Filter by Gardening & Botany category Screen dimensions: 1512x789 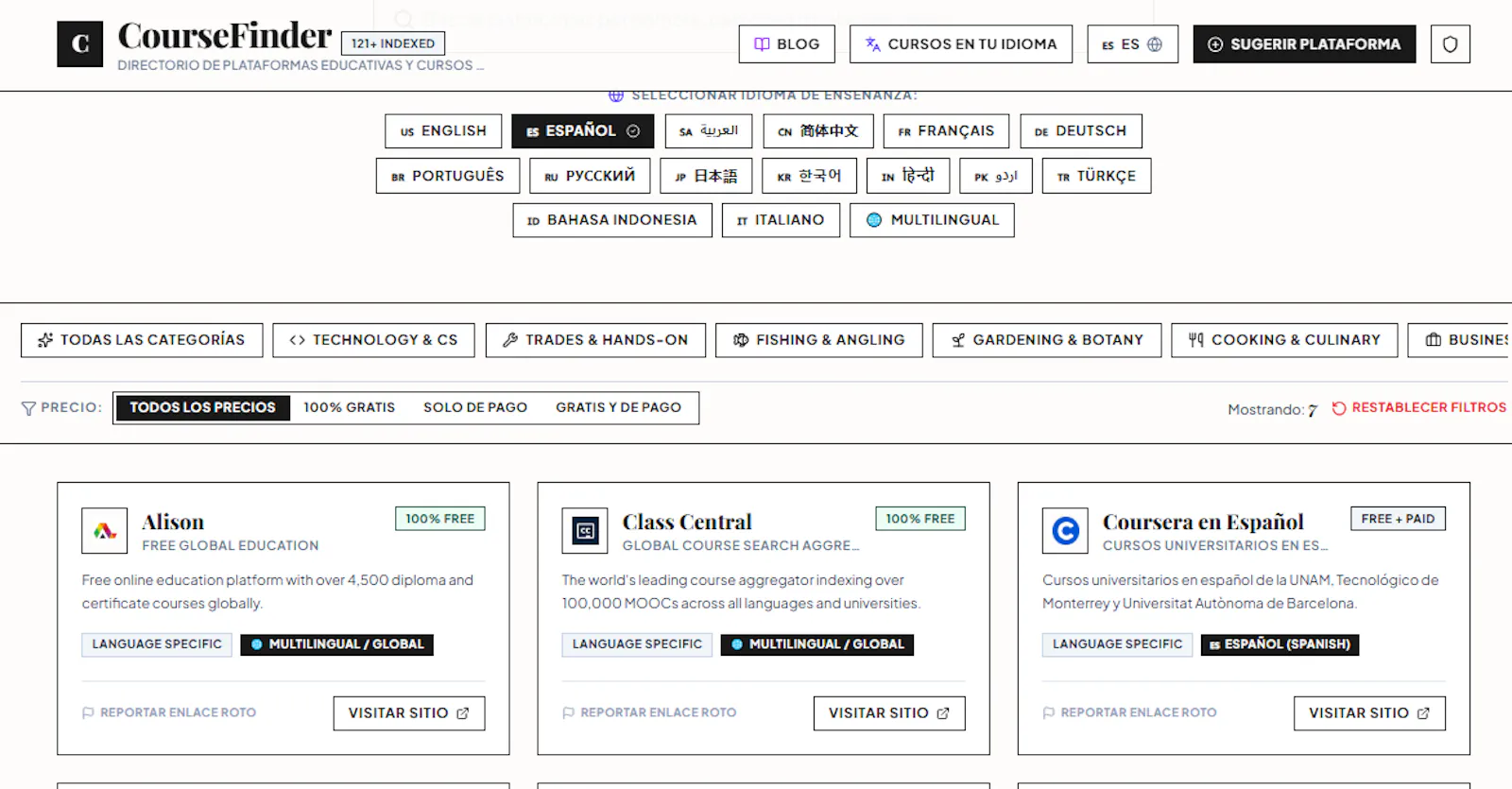coord(1047,340)
